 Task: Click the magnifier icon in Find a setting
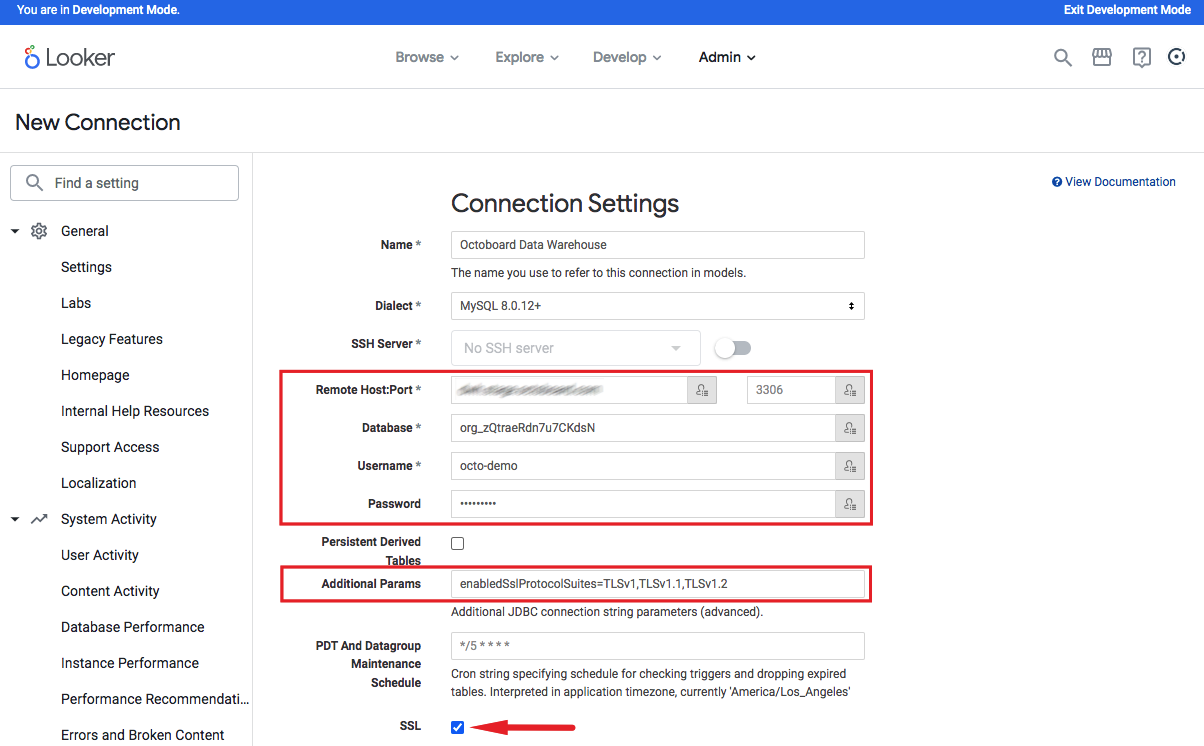35,183
